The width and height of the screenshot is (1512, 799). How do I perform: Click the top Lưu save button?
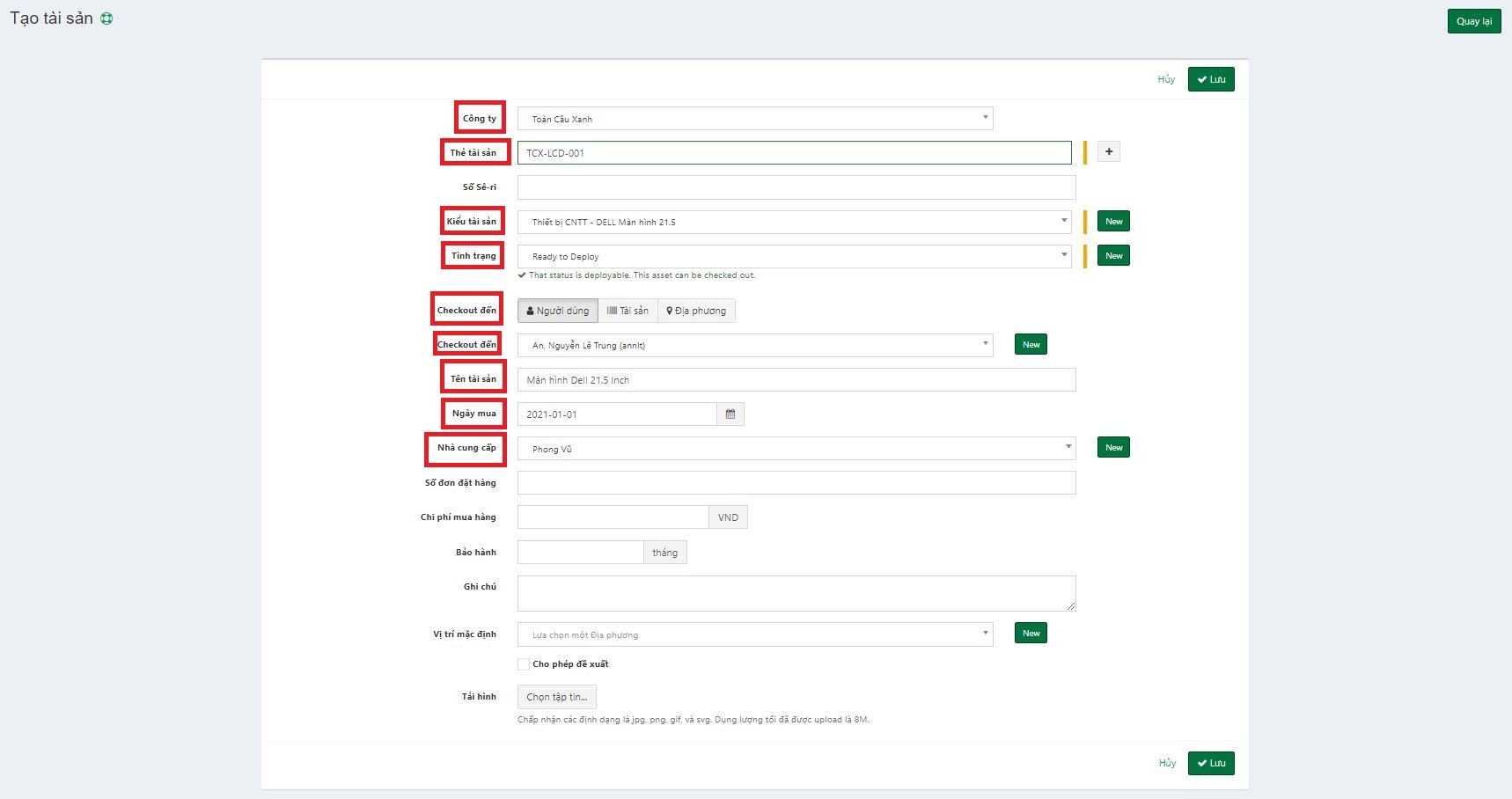[1210, 79]
